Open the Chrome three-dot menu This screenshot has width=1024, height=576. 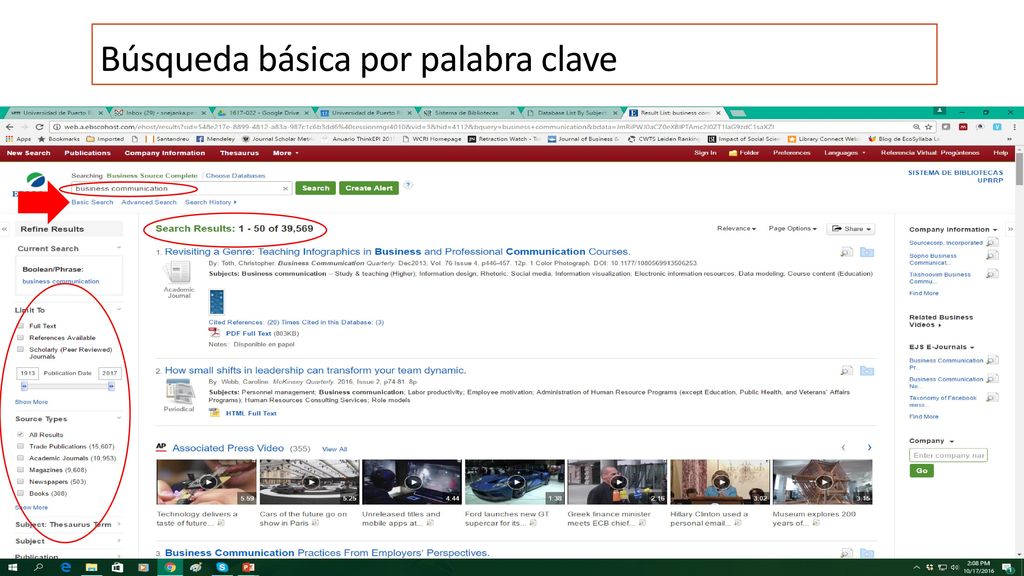(1014, 127)
